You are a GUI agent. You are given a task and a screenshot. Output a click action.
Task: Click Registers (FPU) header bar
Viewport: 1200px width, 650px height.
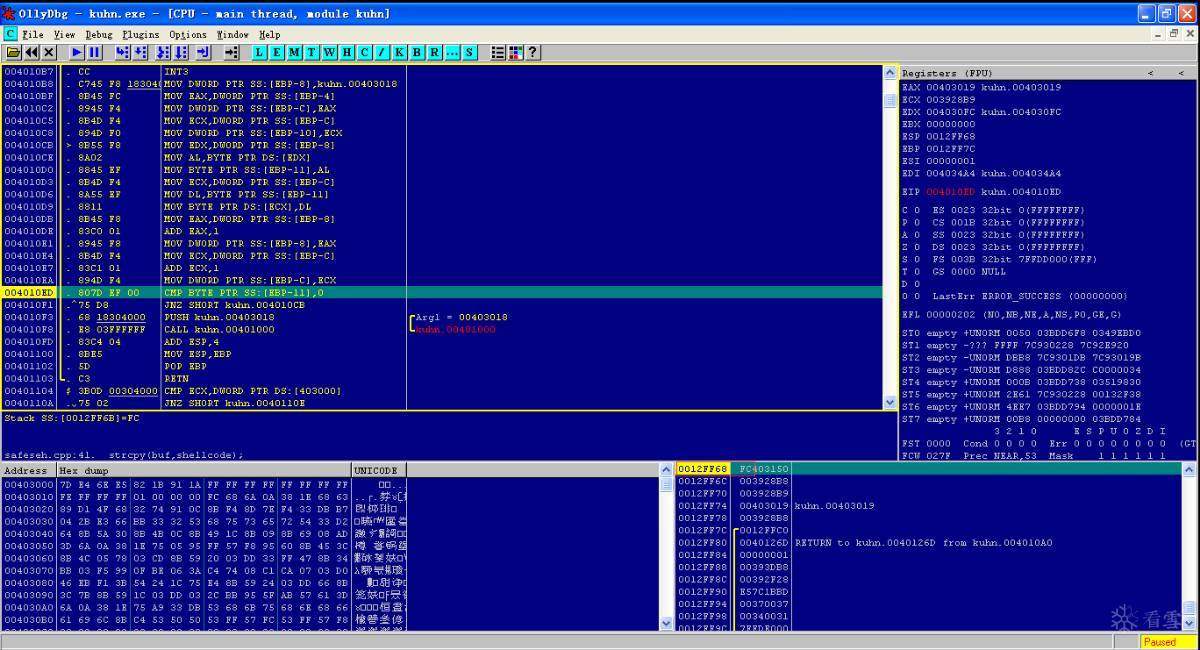click(1047, 73)
